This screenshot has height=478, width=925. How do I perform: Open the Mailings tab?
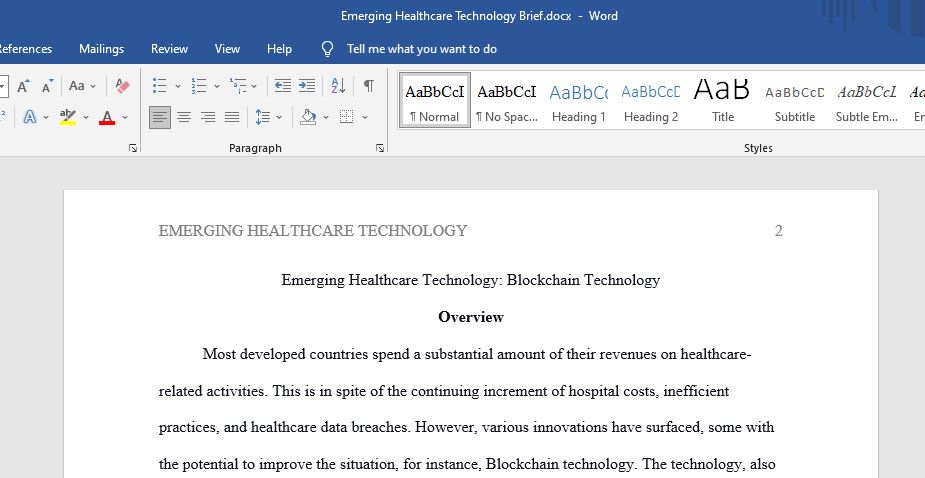coord(101,49)
